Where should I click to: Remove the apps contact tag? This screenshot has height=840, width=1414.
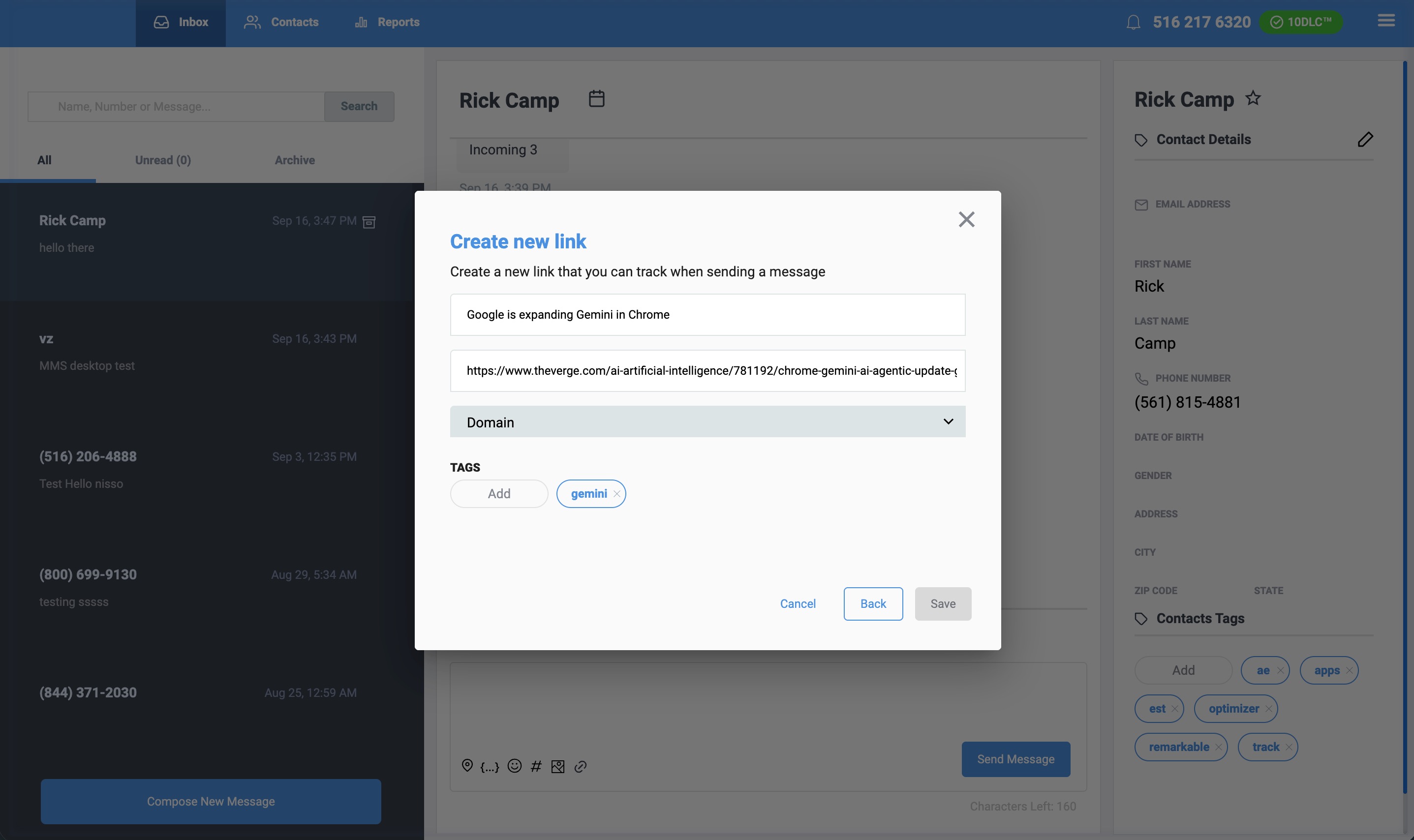pos(1349,670)
